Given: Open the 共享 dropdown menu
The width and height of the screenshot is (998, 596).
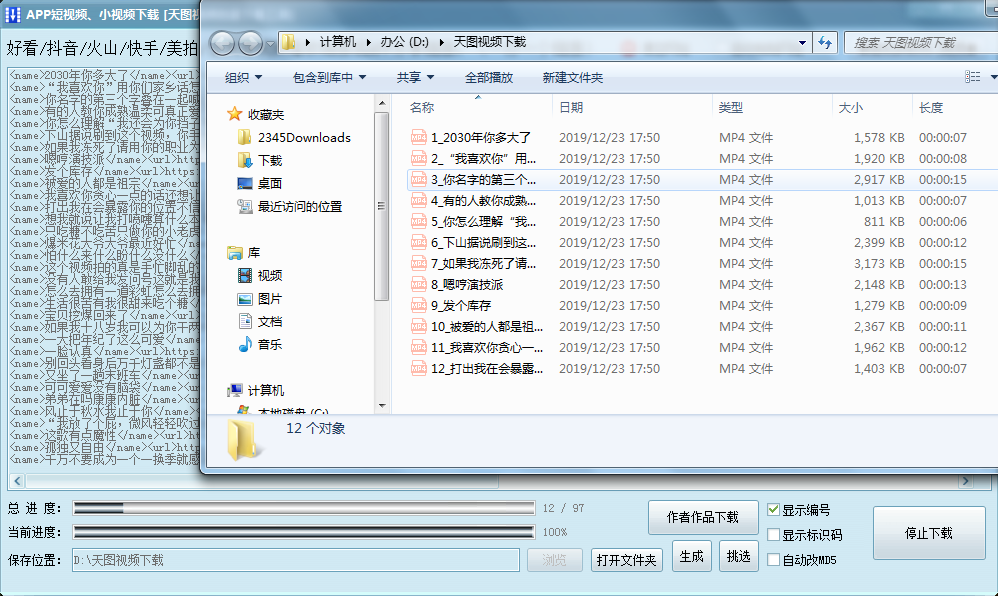Looking at the screenshot, I should click(x=415, y=78).
